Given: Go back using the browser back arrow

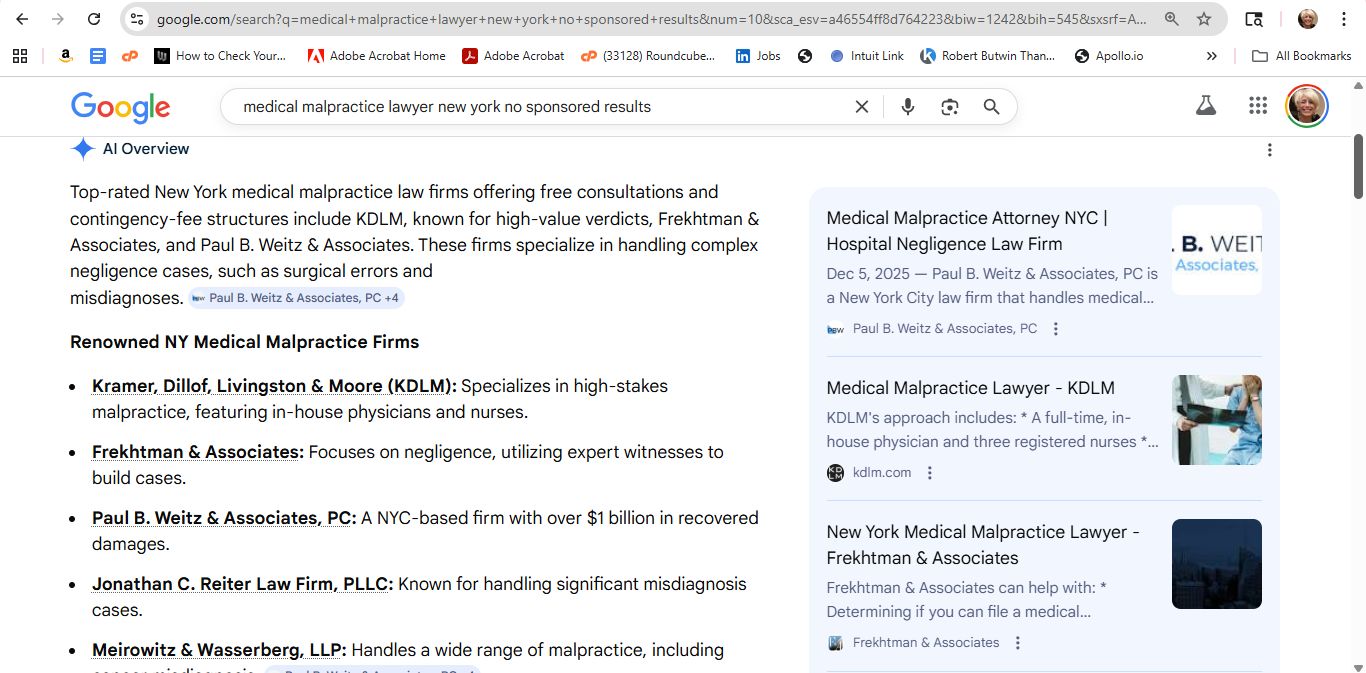Looking at the screenshot, I should (22, 19).
